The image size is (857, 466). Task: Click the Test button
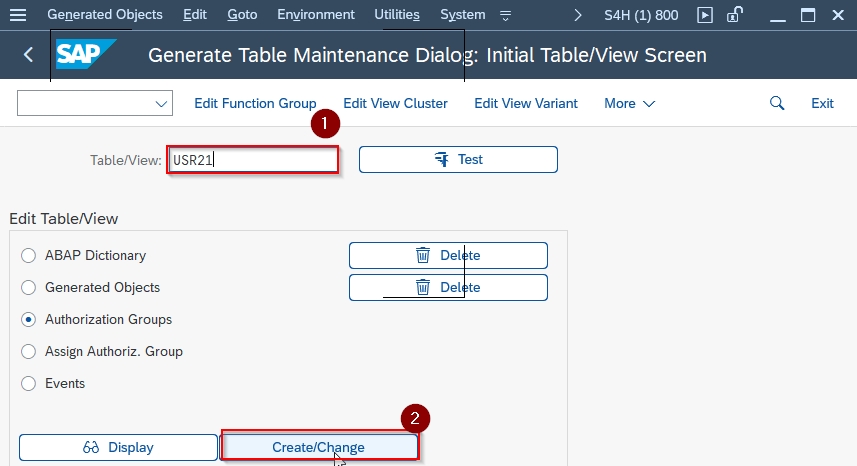[x=458, y=160]
